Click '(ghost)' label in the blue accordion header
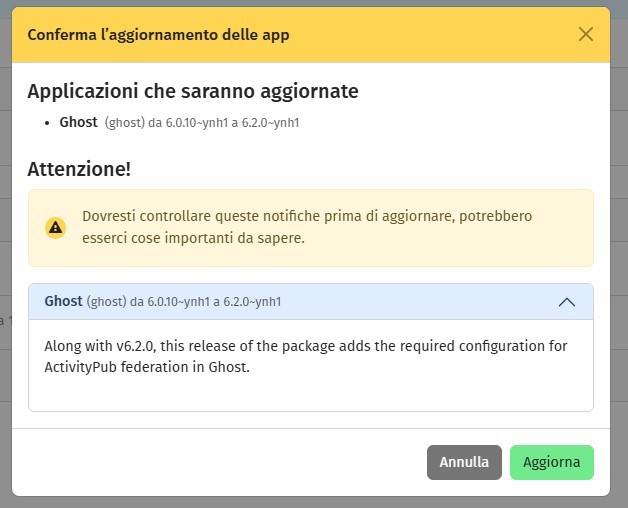This screenshot has height=508, width=628. pos(106,301)
